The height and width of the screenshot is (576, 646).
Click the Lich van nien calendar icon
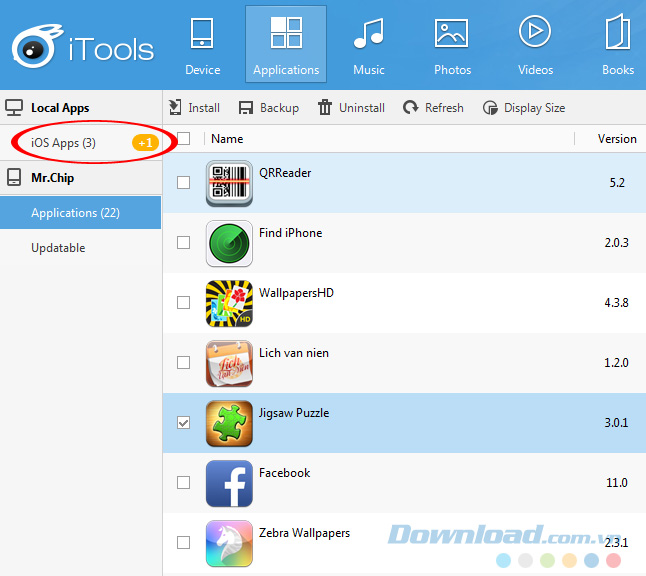tap(229, 364)
